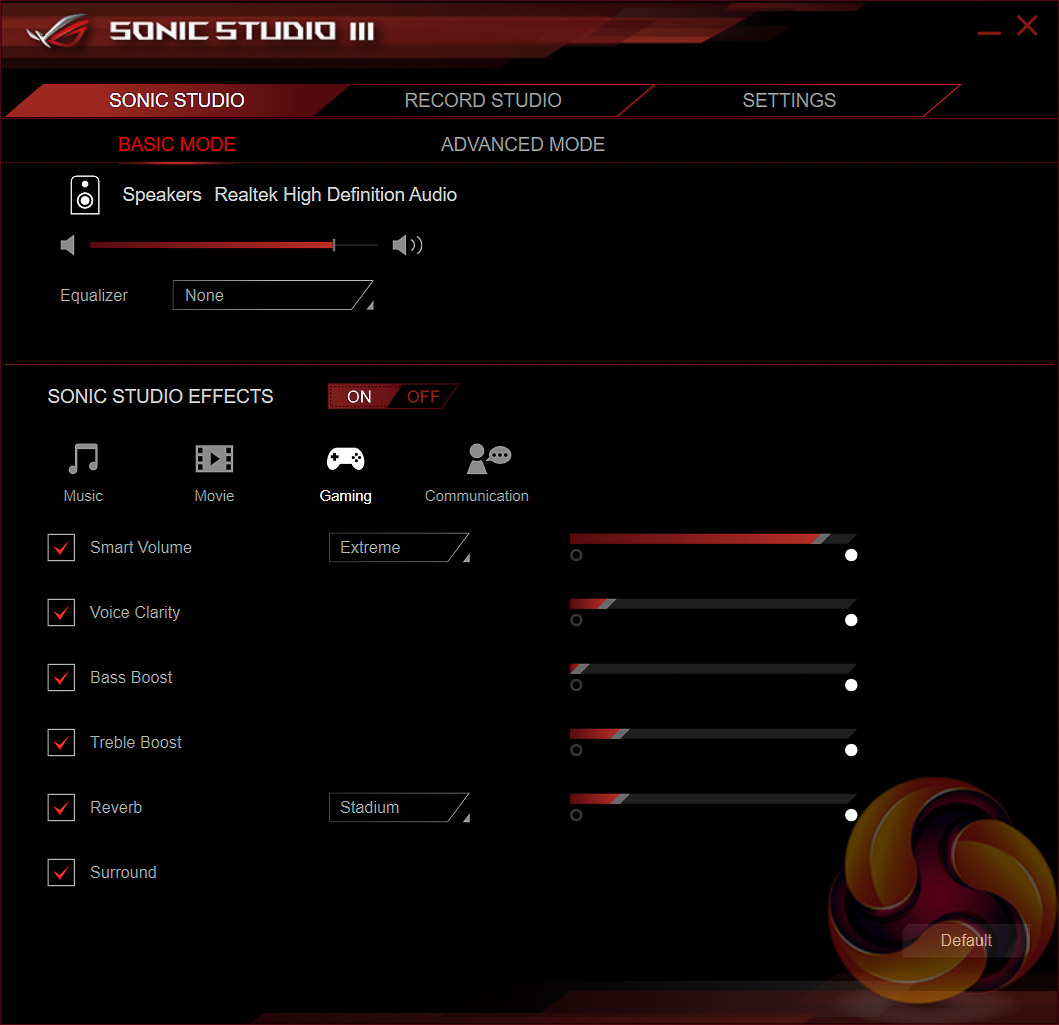Switch to the Record Studio tab
1059x1025 pixels.
(483, 101)
